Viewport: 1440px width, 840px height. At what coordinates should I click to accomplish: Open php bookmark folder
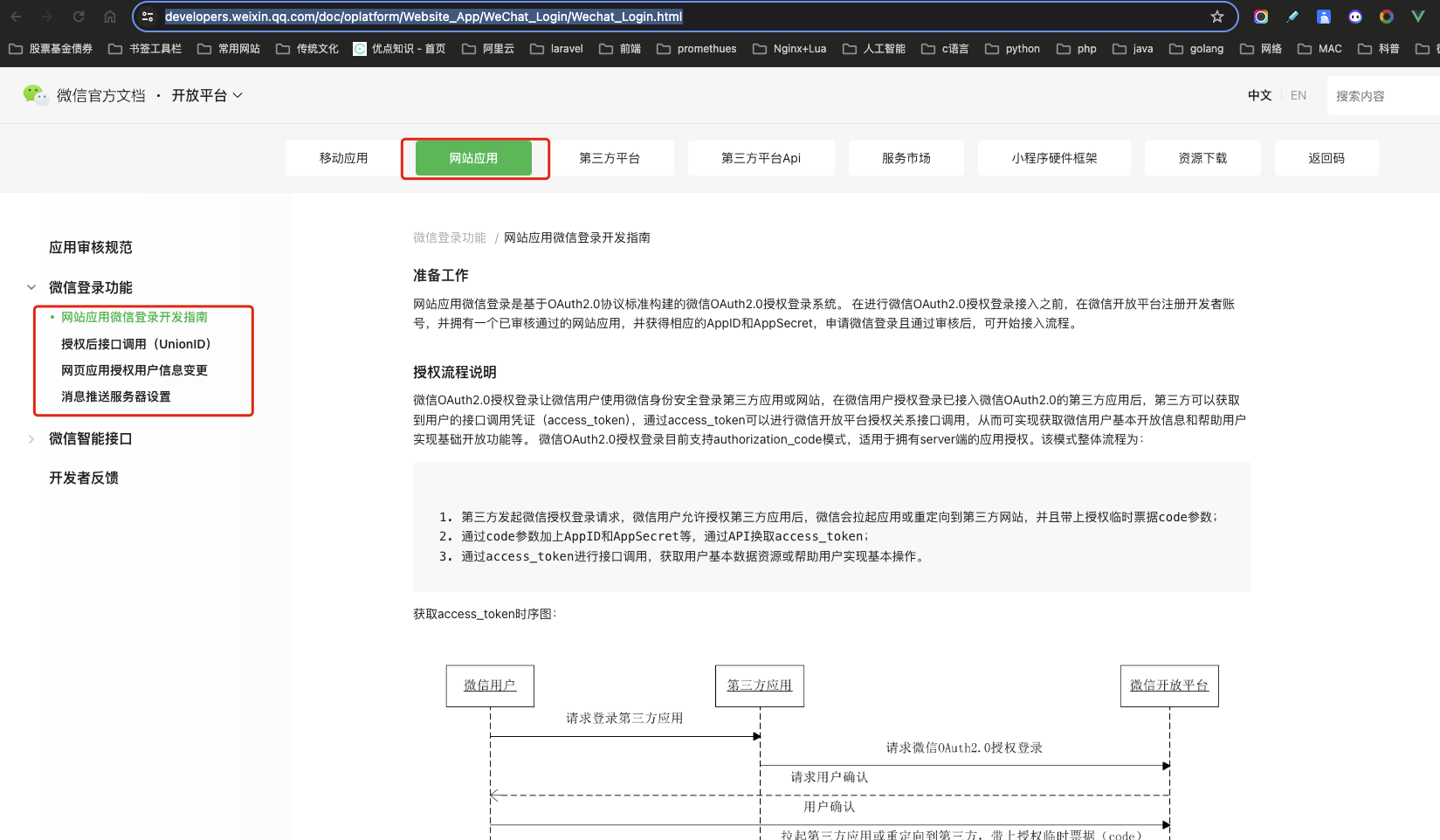pos(1077,49)
